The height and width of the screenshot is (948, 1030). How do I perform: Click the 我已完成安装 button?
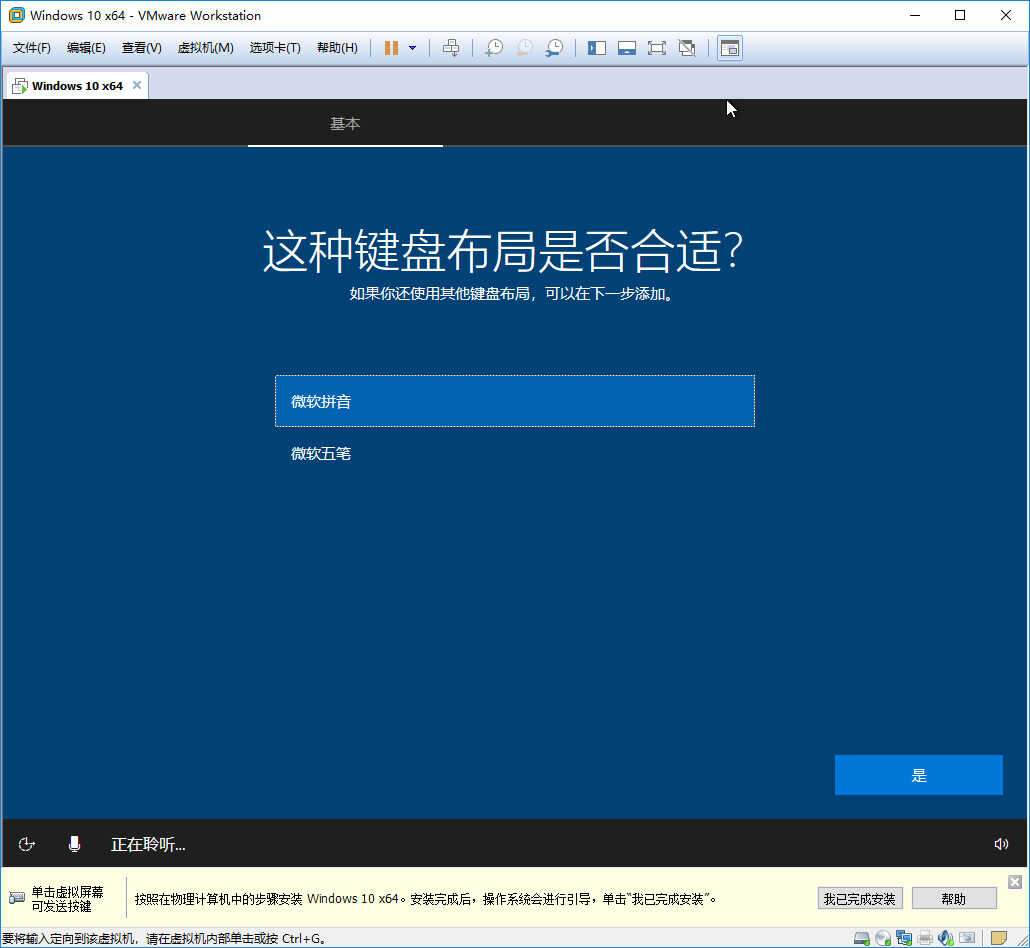coord(860,899)
